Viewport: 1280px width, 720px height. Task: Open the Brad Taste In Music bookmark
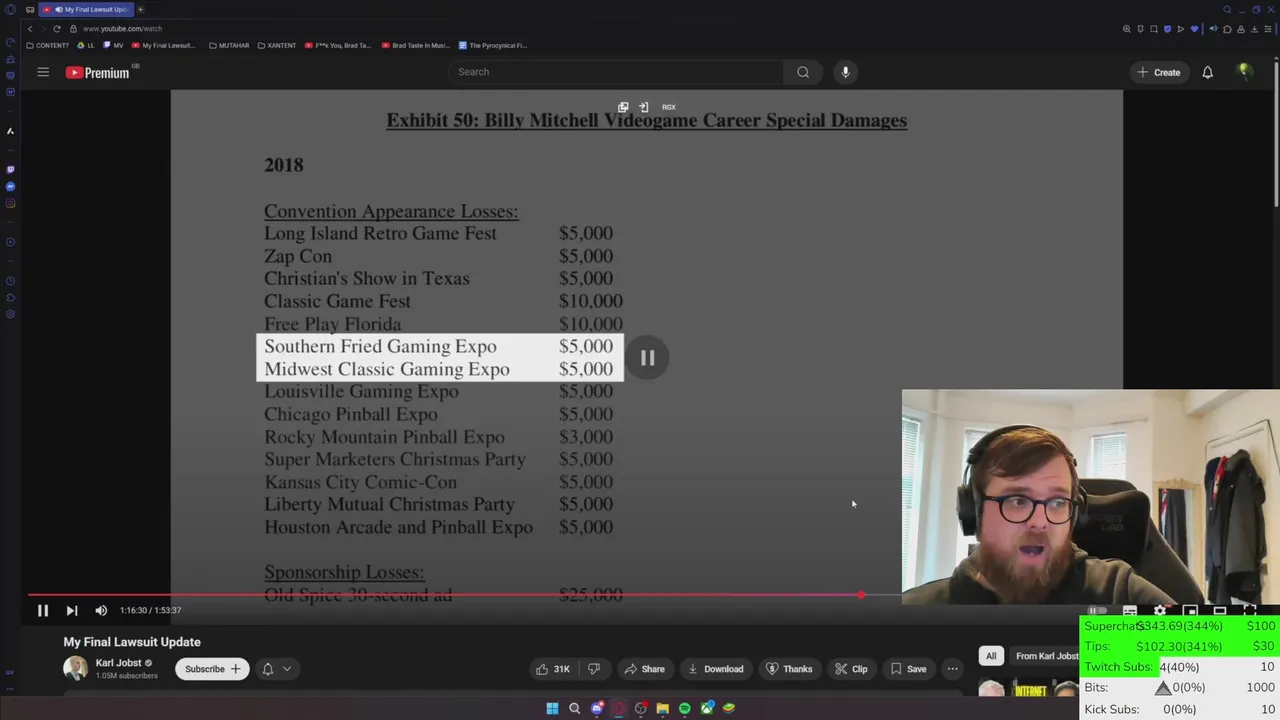[415, 45]
